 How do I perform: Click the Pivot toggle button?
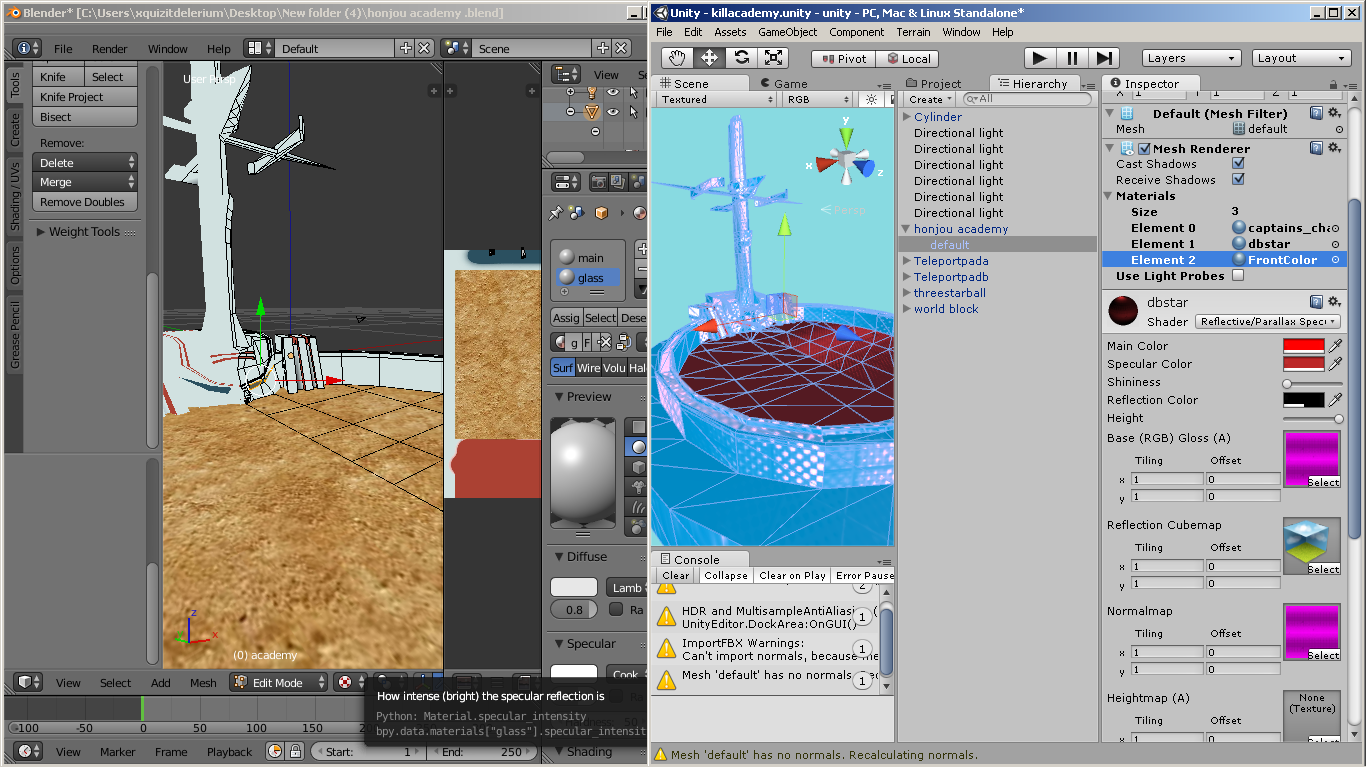pos(843,58)
